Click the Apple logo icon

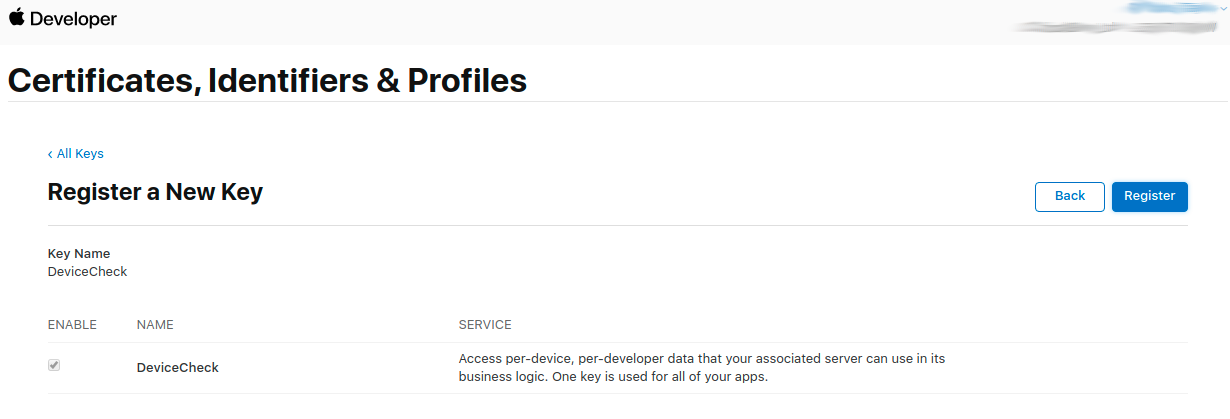pos(16,18)
